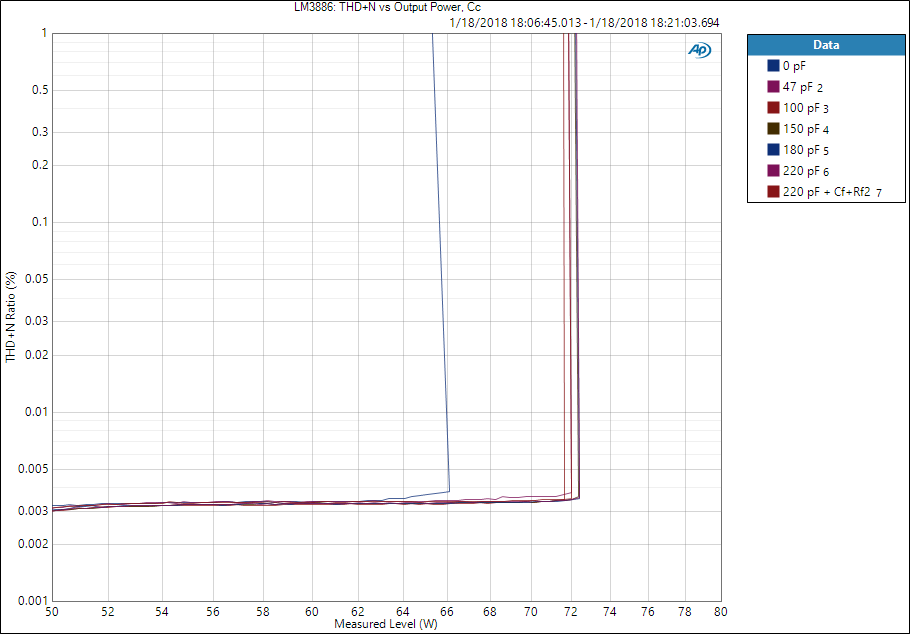
Task: Click the x-axis tick label '50'
Action: tap(52, 611)
